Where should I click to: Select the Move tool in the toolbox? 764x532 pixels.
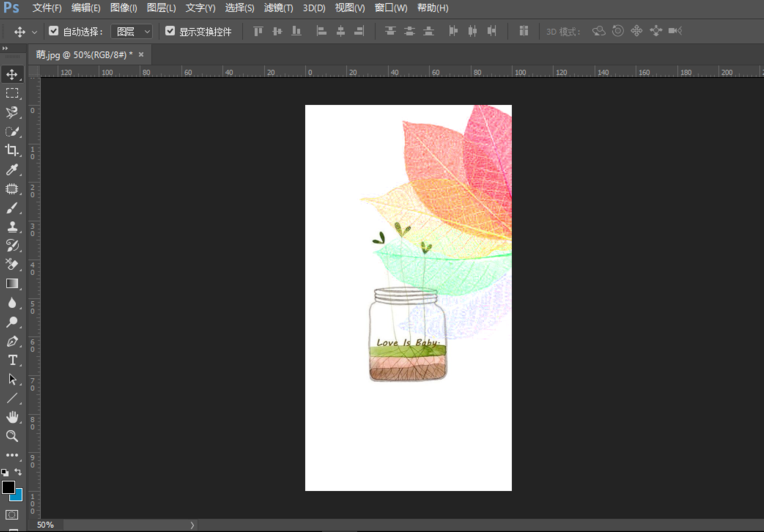pos(12,74)
